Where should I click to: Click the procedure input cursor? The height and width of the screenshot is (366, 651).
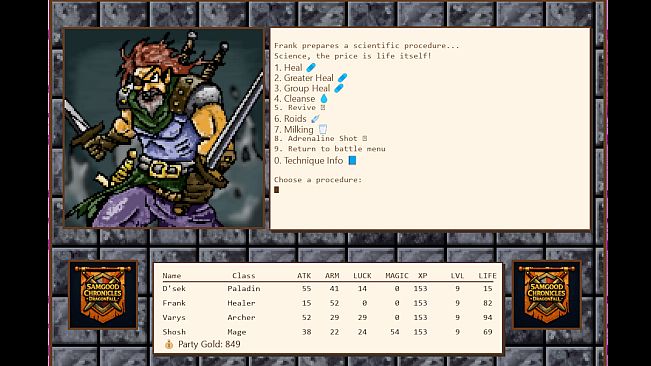point(277,190)
